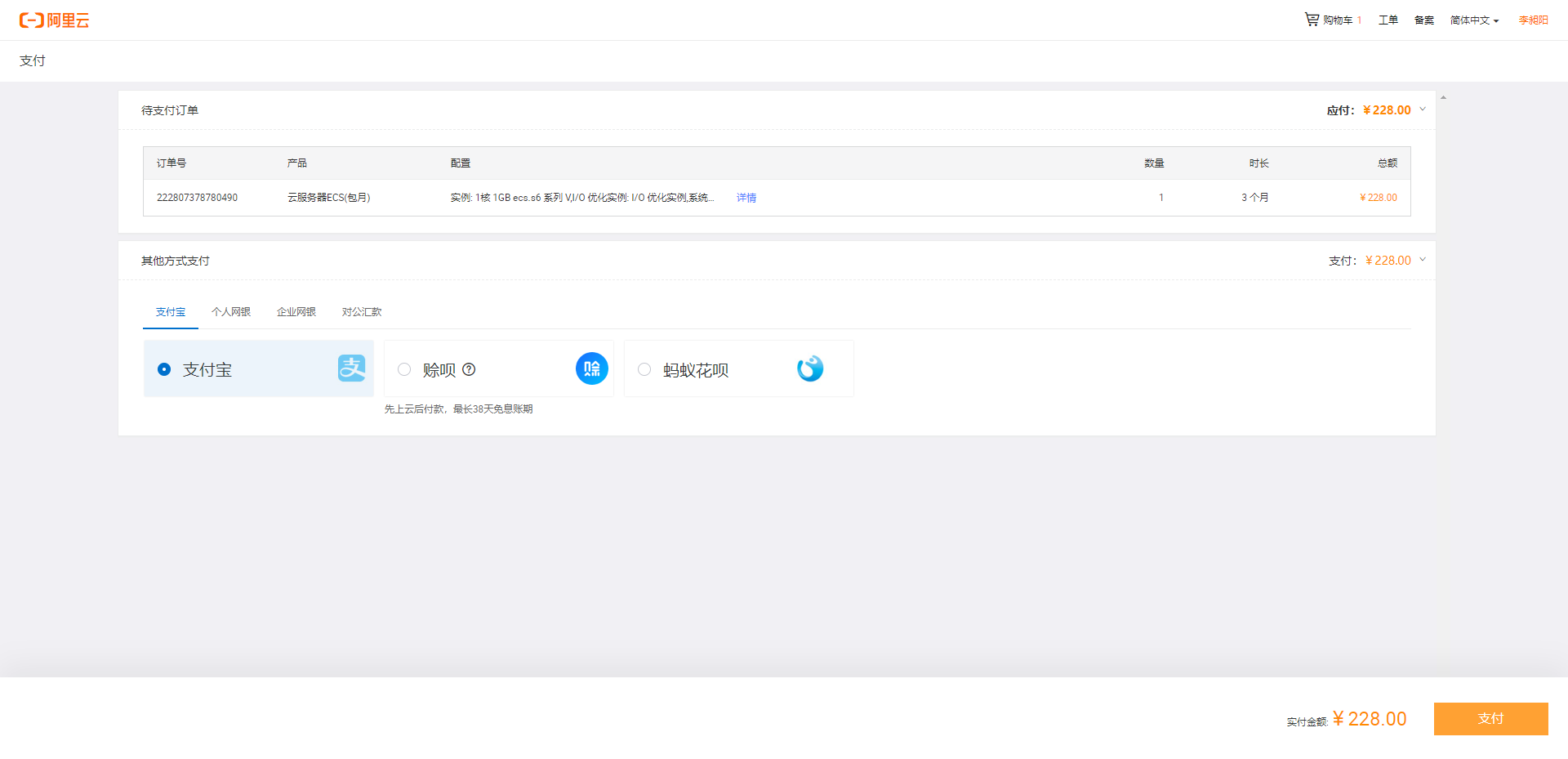The height and width of the screenshot is (759, 1568).
Task: Click the 实付金额 ¥228.00 amount
Action: (1370, 719)
